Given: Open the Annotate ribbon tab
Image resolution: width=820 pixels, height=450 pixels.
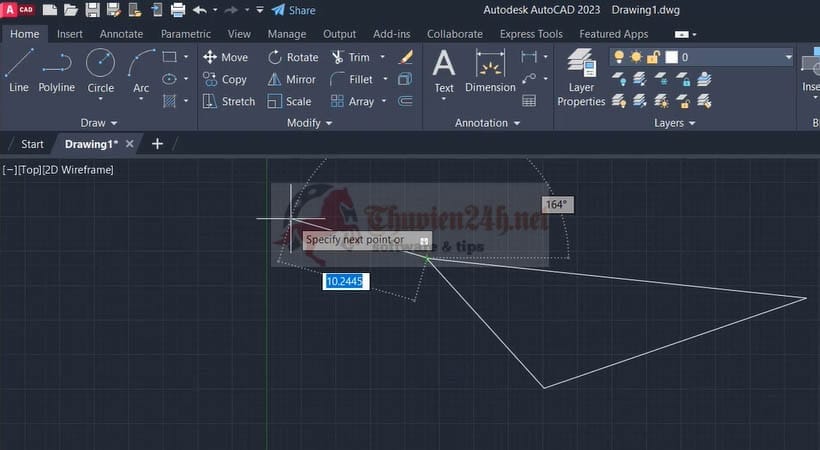Looking at the screenshot, I should tap(121, 34).
